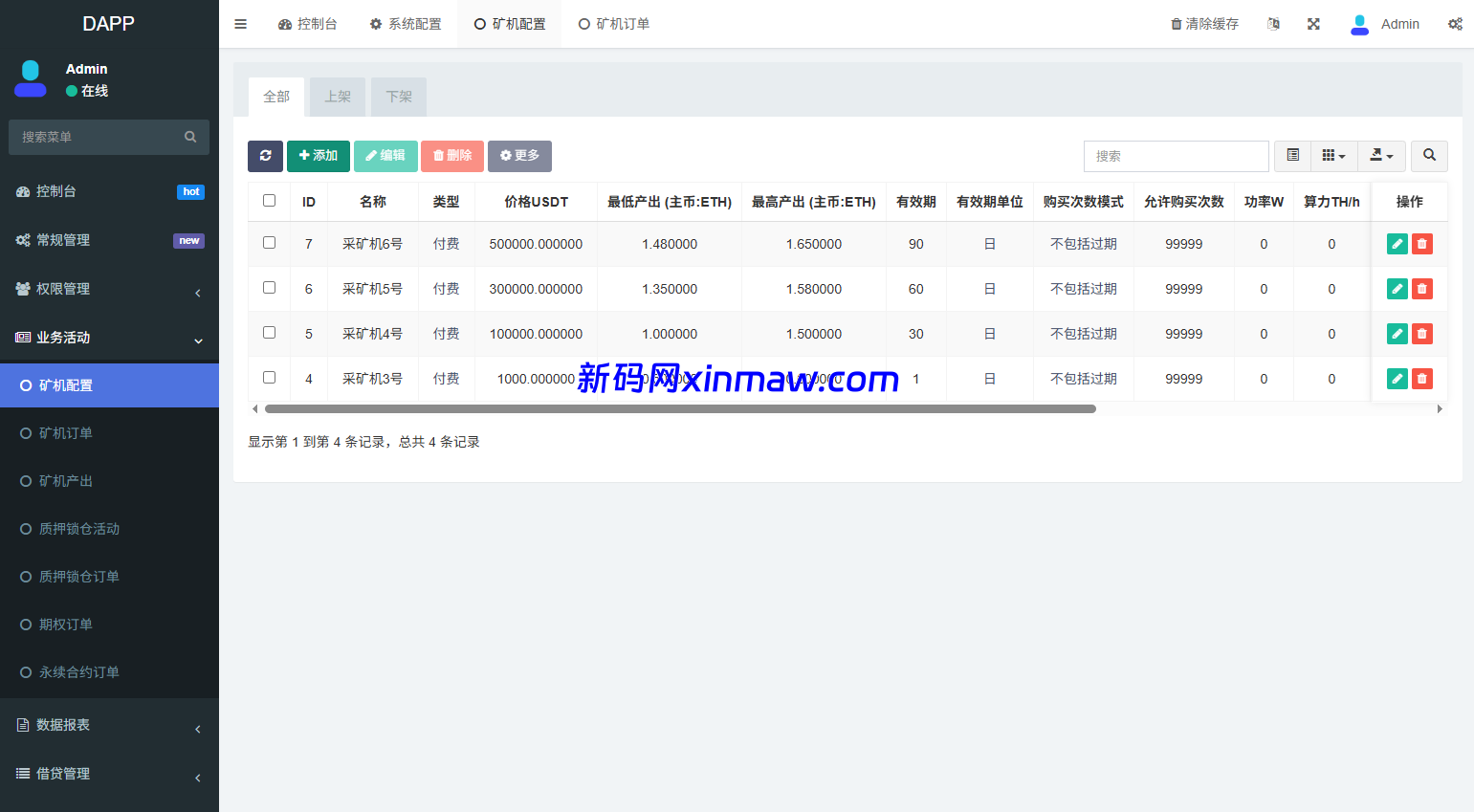Click the 清除缓存 link in header
The height and width of the screenshot is (812, 1474).
tap(1204, 24)
